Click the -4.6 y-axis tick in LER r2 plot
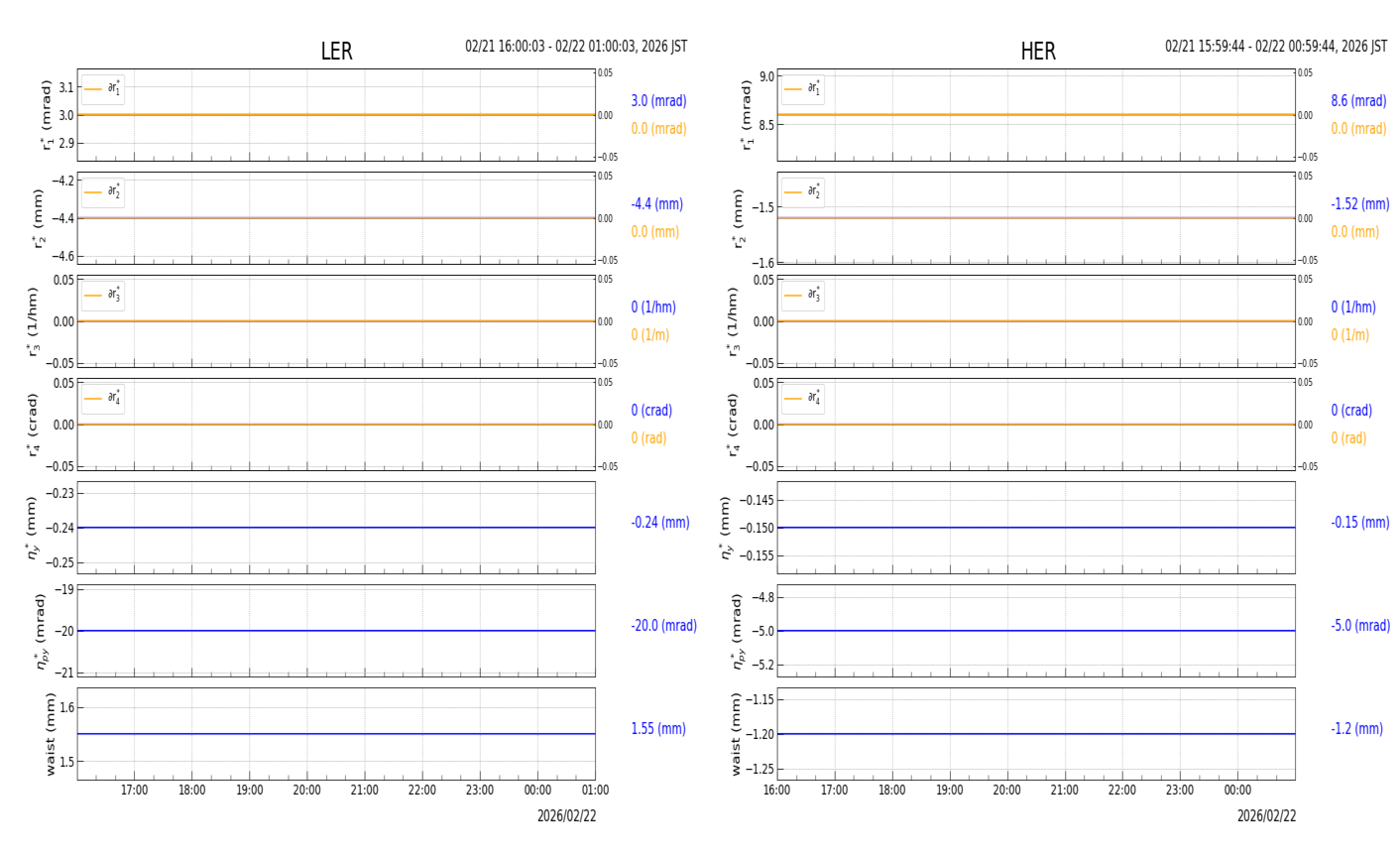 61,256
